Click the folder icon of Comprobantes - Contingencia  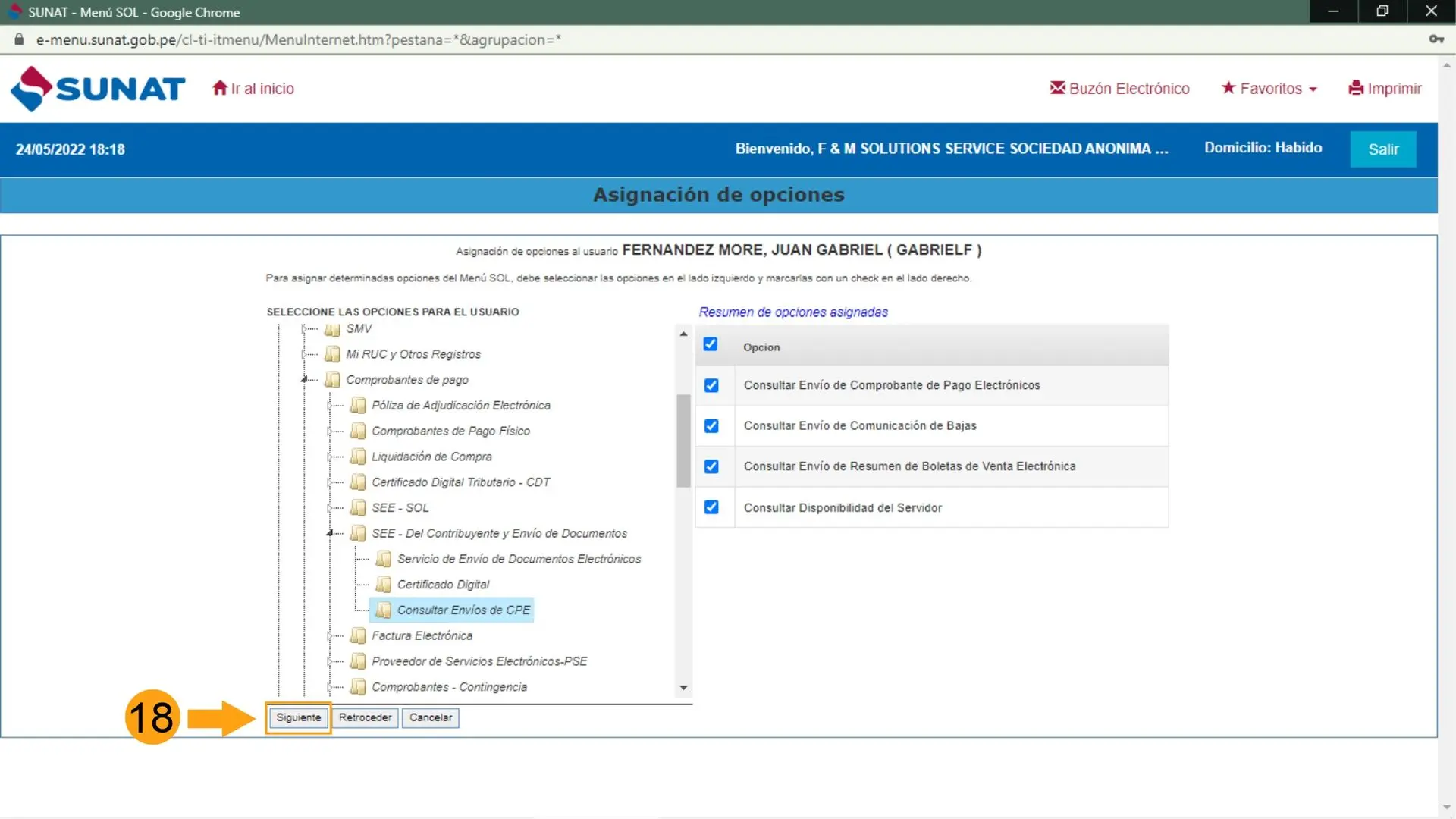(358, 687)
